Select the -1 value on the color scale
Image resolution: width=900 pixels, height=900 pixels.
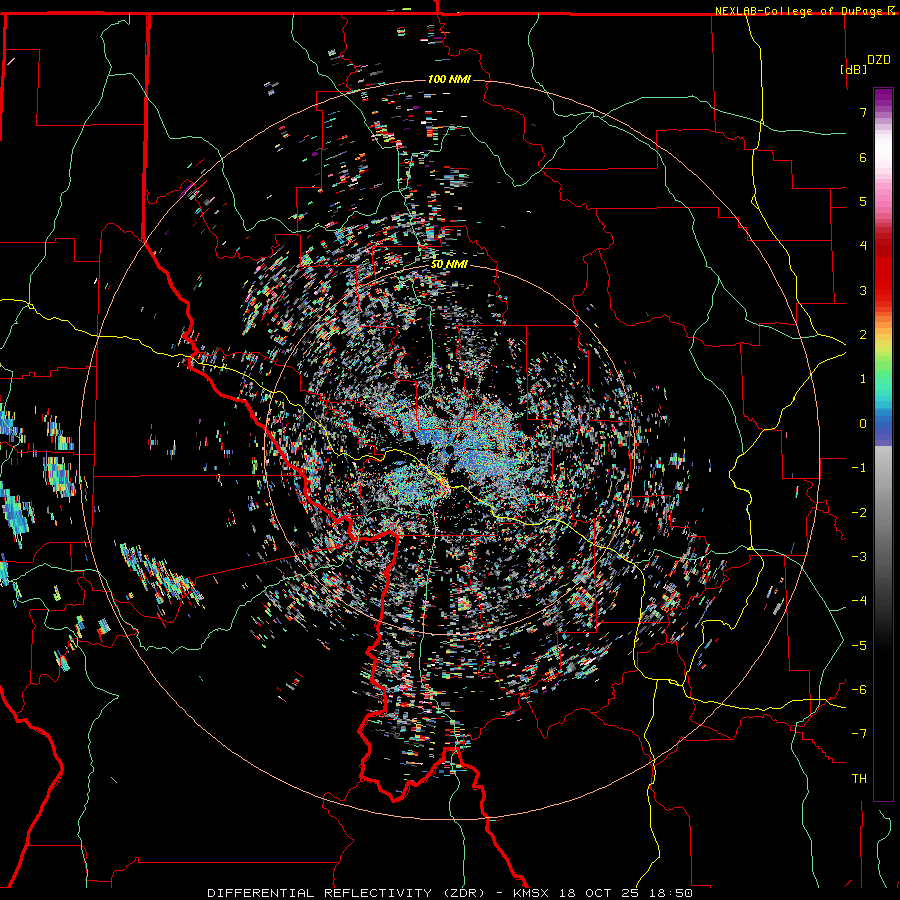859,468
